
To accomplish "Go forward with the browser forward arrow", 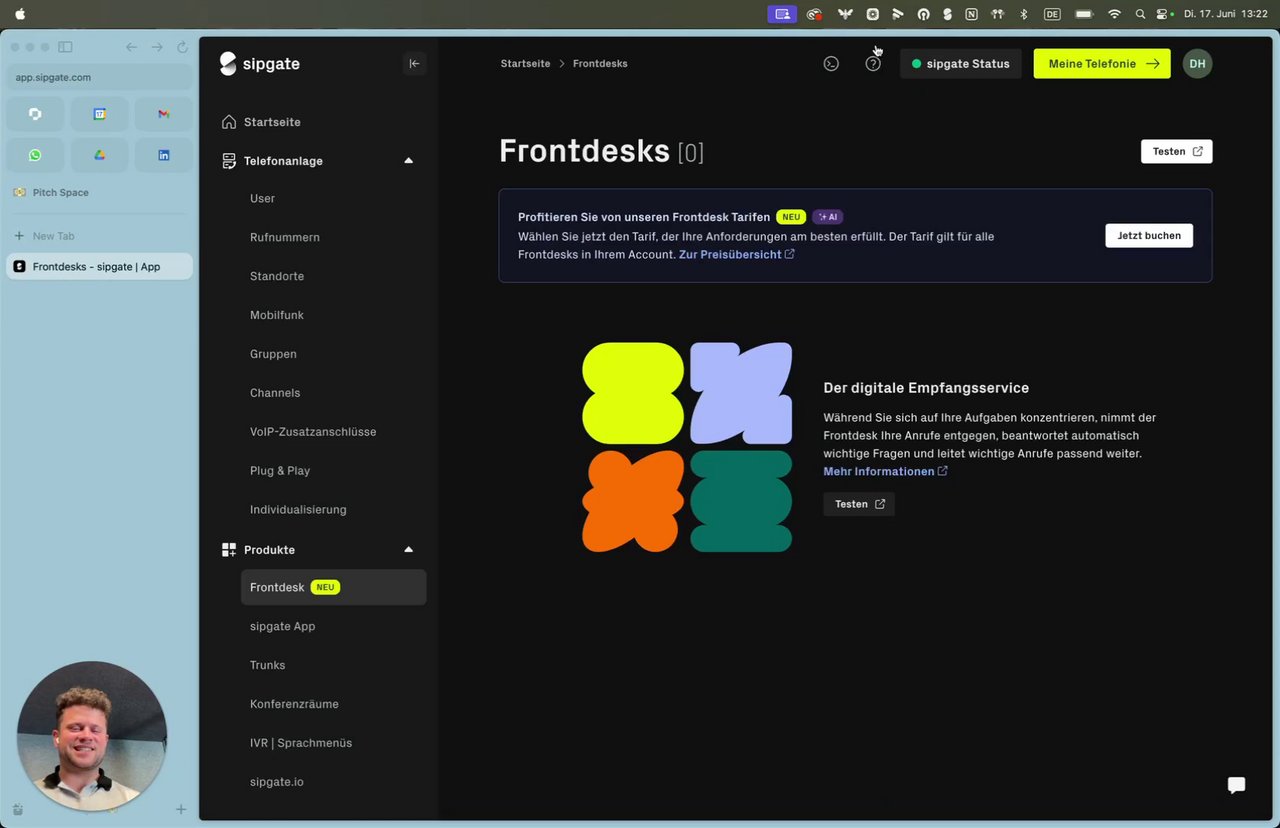I will click(x=157, y=47).
